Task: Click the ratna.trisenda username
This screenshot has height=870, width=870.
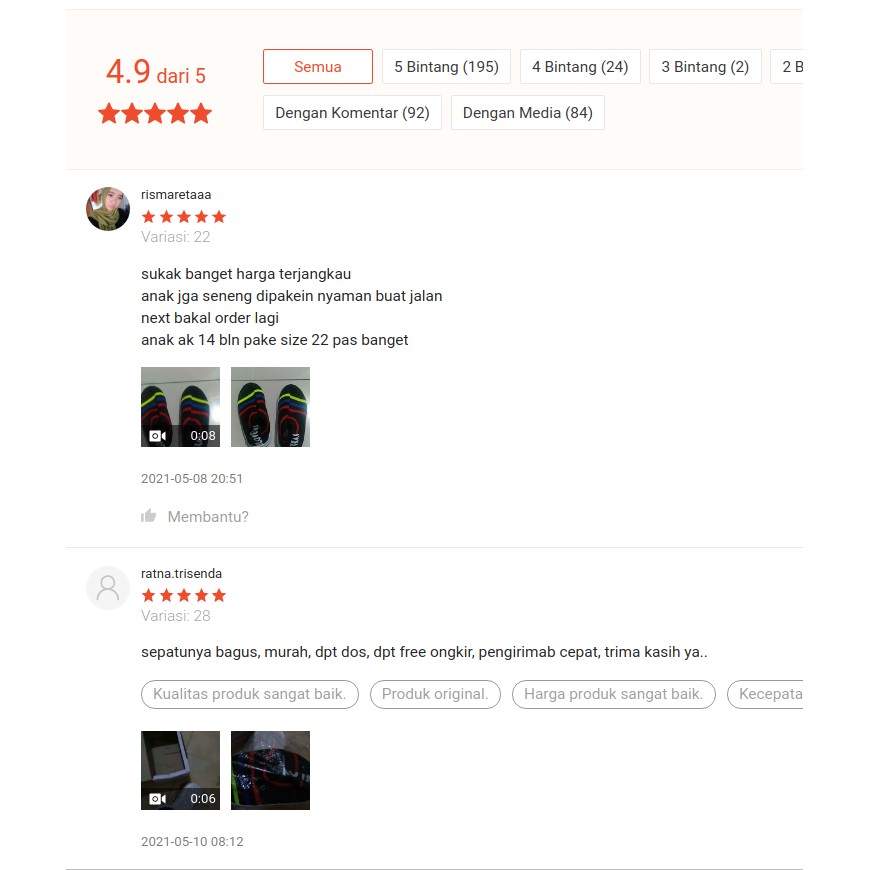Action: [x=181, y=574]
